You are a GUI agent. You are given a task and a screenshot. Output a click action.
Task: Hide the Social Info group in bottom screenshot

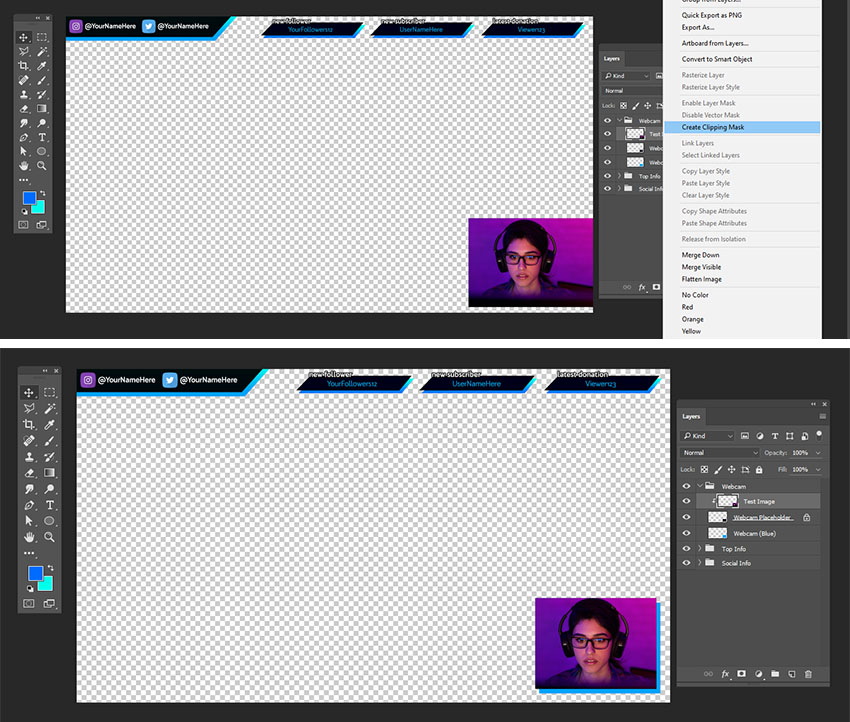point(686,563)
